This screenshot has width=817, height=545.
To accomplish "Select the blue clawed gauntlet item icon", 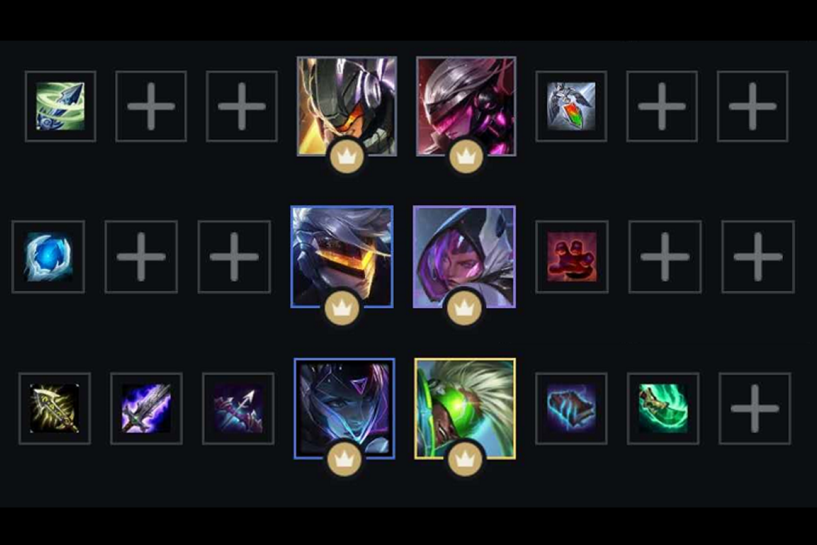I will point(571,408).
